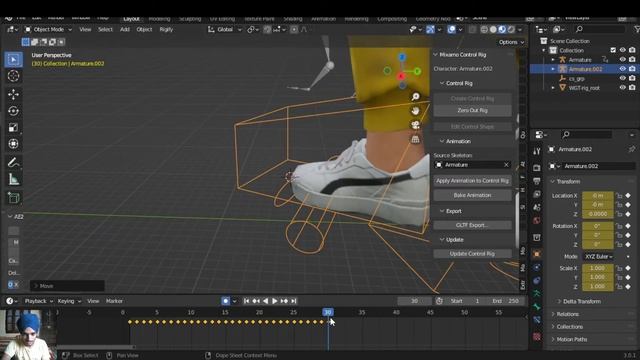Toggle auto keying record button
Image resolution: width=640 pixels, height=360 pixels.
pos(225,301)
